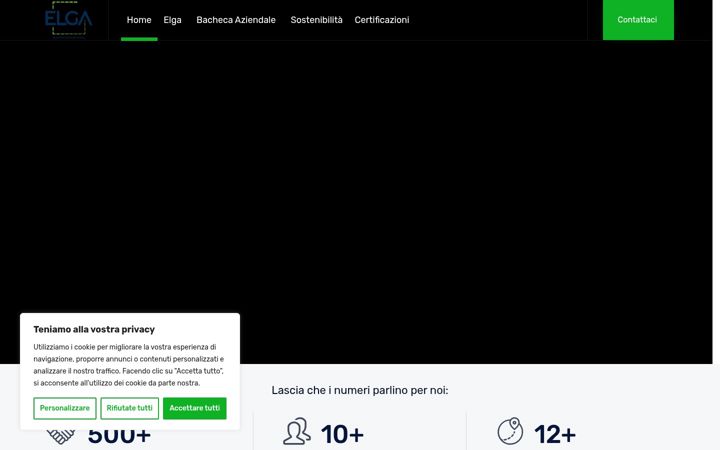Click Rifiutate tutti cookie button
The image size is (720, 450).
point(129,408)
